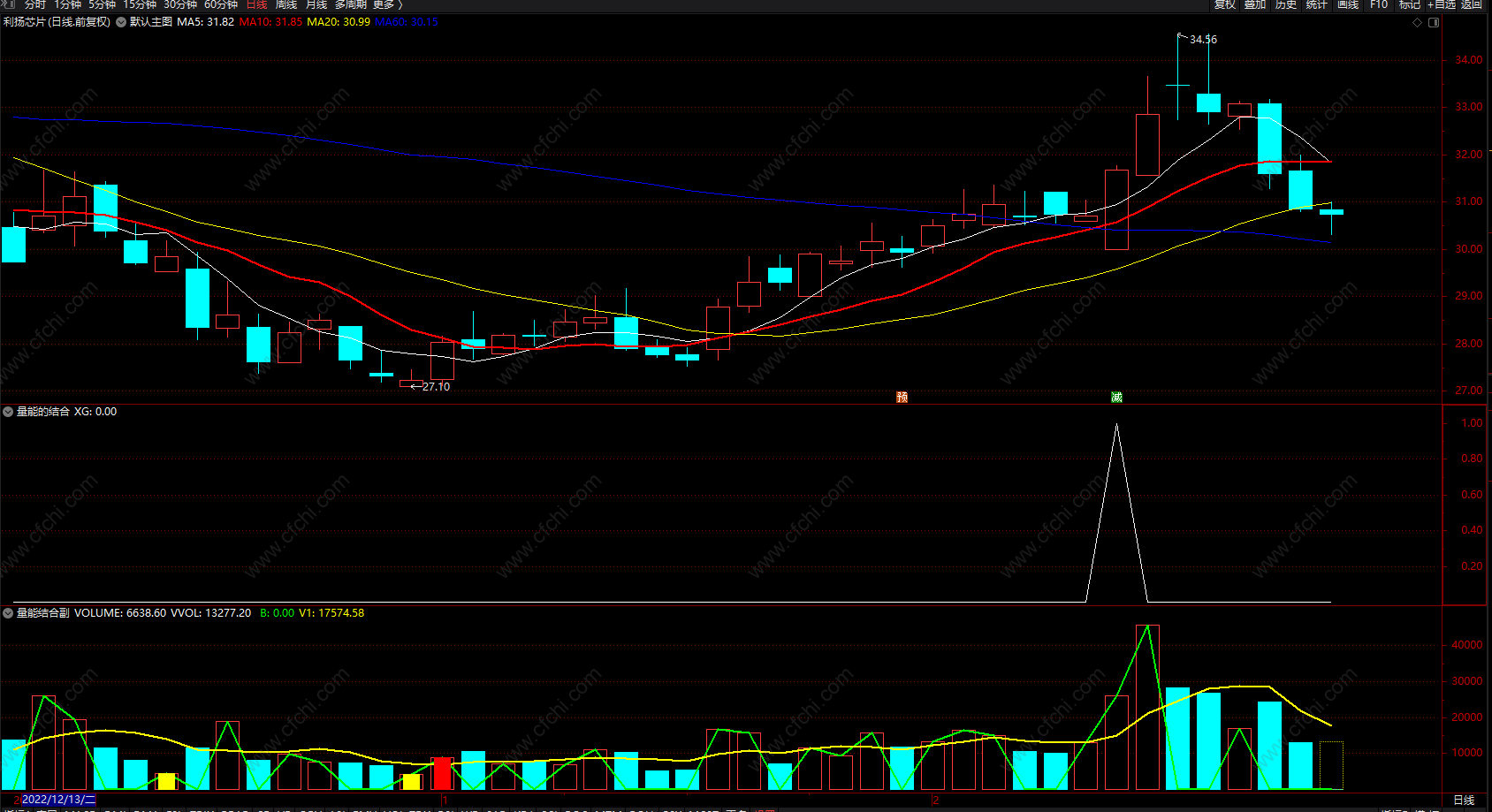Add stock via +自选 button
Screen dimensions: 1492x812
click(1441, 4)
